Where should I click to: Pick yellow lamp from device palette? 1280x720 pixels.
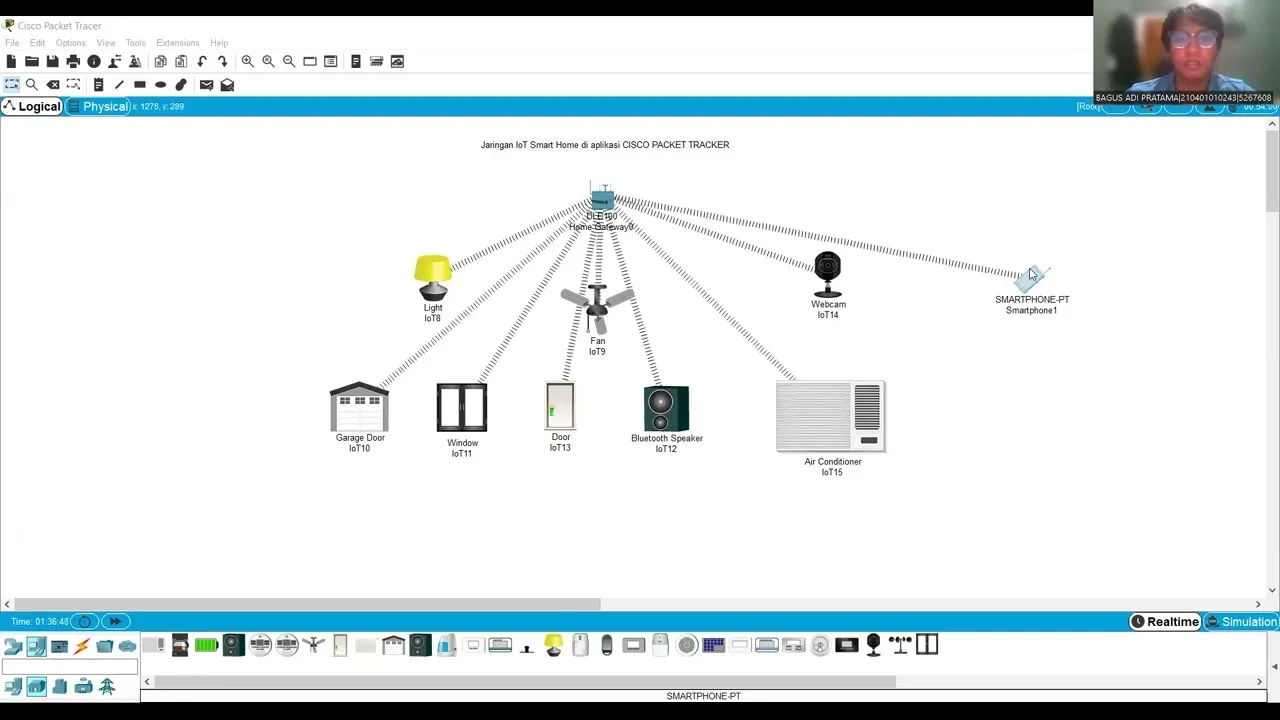553,645
